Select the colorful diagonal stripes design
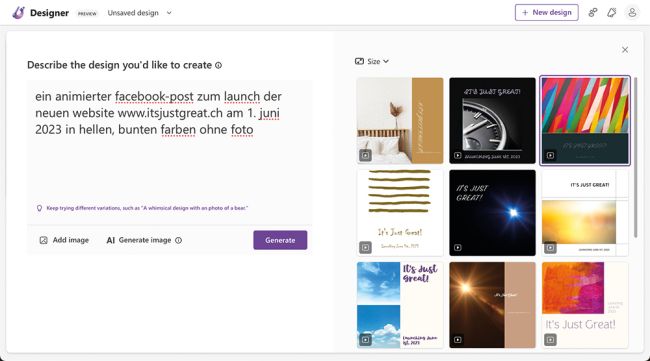 [585, 121]
